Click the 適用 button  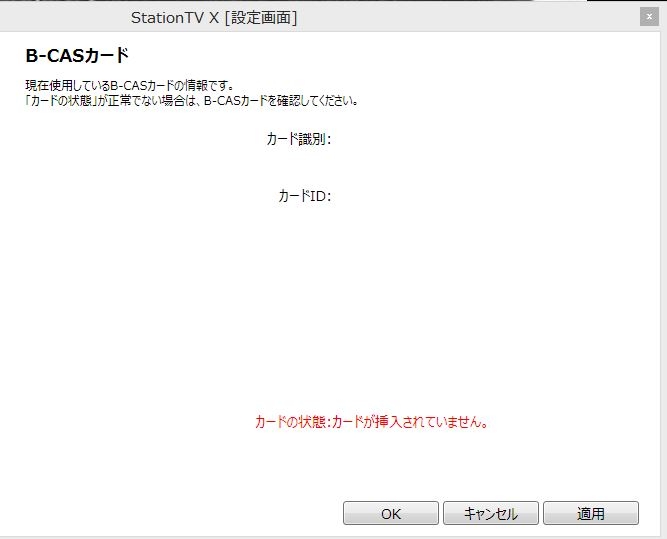pyautogui.click(x=591, y=513)
